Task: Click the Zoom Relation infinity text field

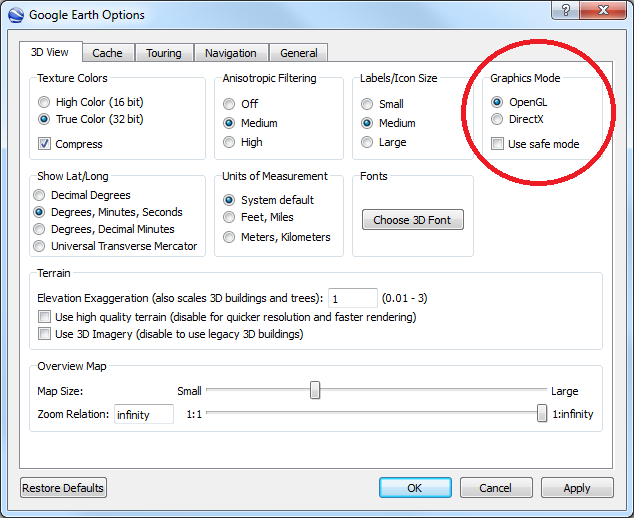Action: (144, 414)
